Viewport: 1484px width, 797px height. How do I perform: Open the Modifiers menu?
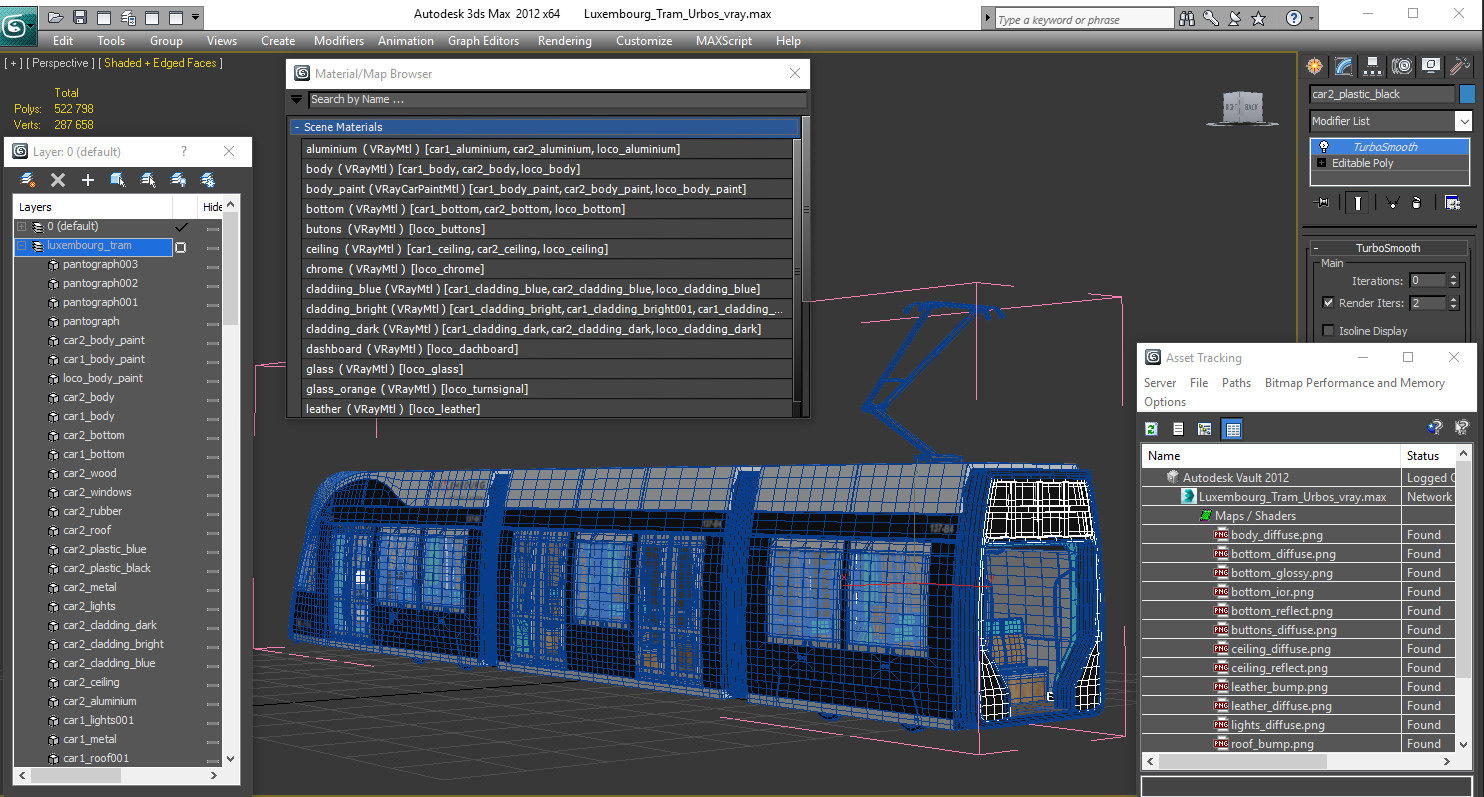[339, 41]
